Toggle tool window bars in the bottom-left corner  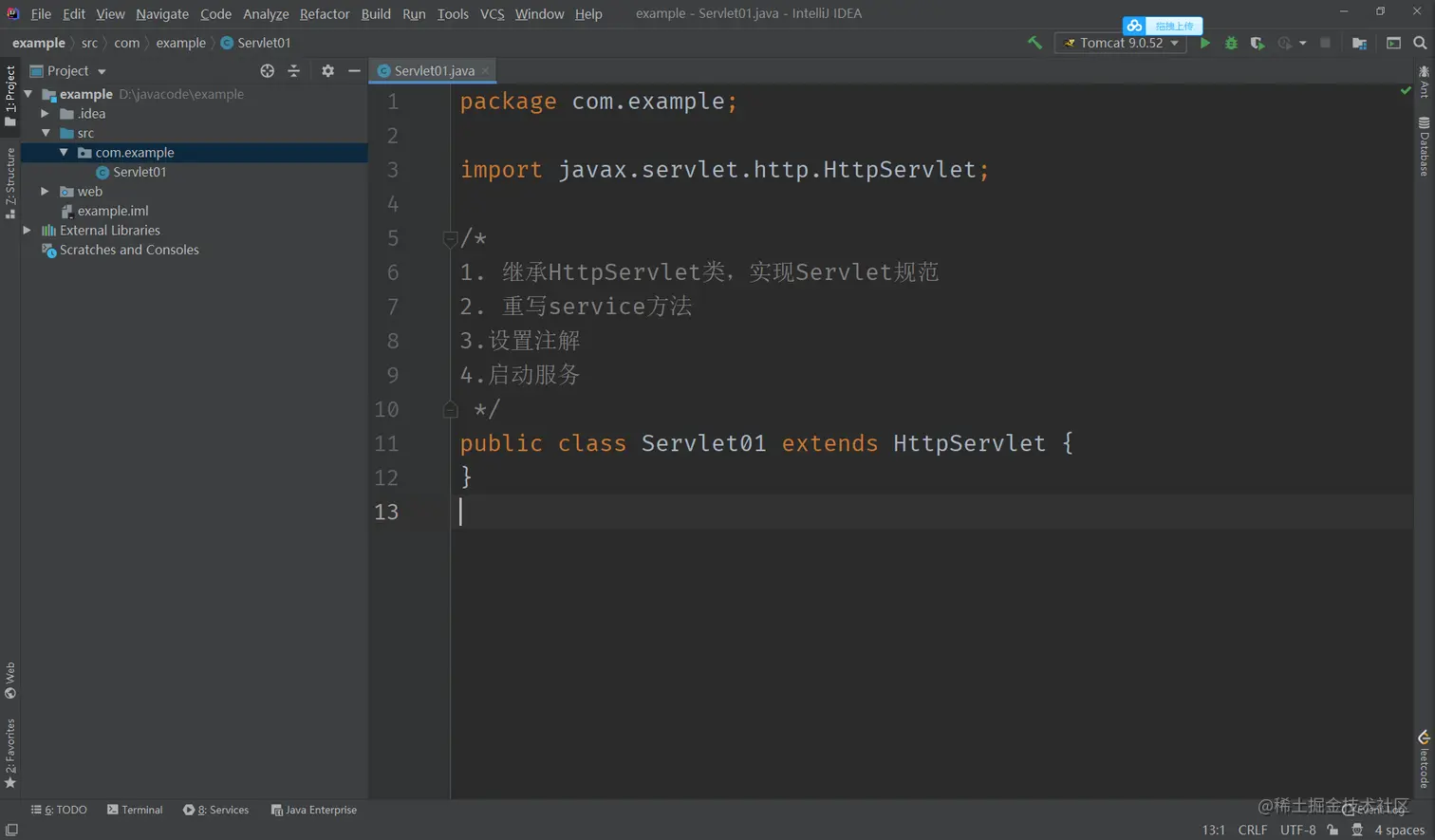click(x=11, y=830)
